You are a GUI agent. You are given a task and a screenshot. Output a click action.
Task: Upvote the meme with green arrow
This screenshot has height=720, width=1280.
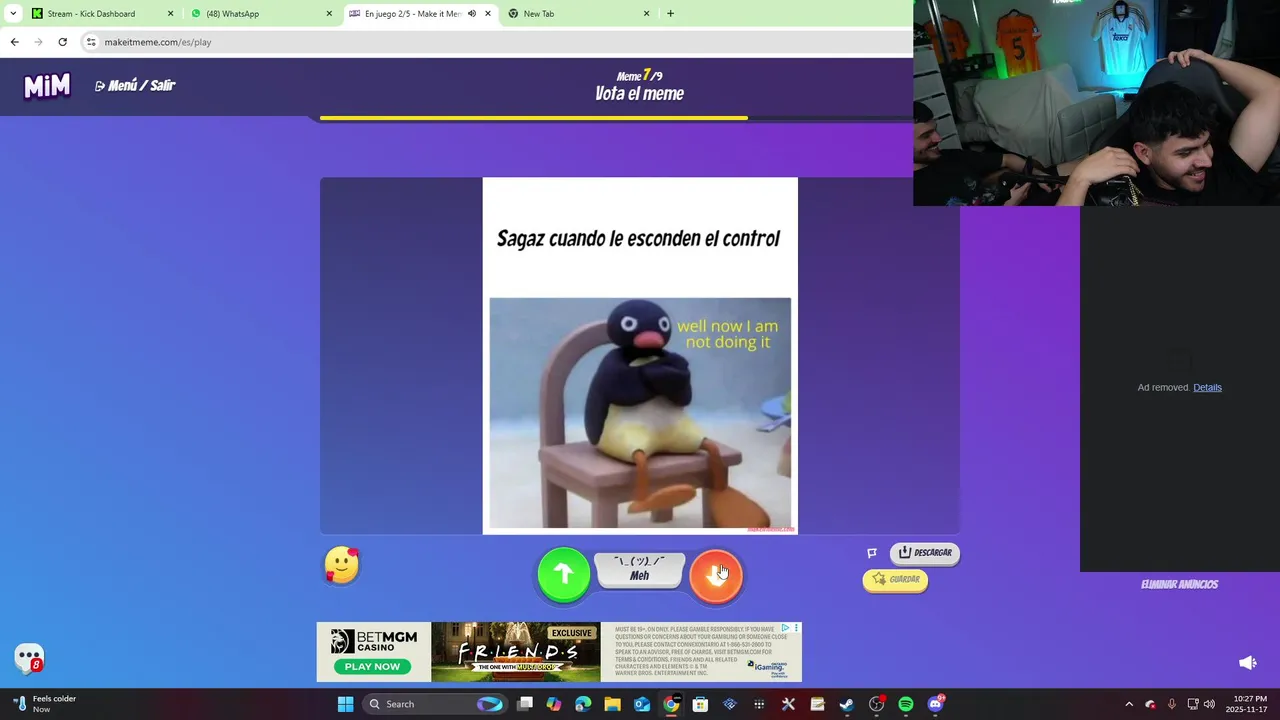point(563,574)
